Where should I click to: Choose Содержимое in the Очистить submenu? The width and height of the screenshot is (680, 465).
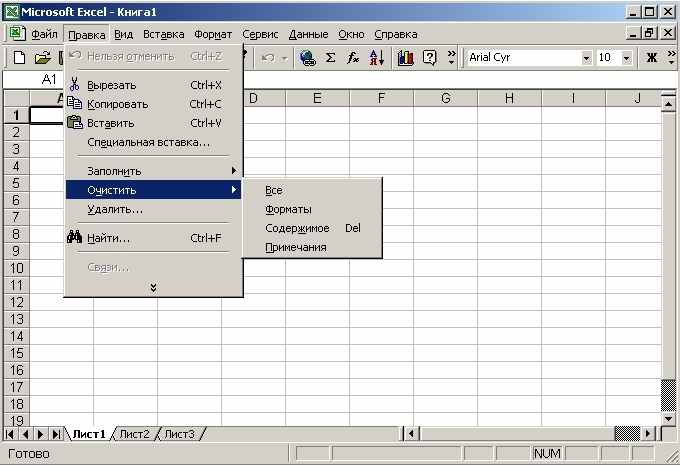(x=312, y=228)
